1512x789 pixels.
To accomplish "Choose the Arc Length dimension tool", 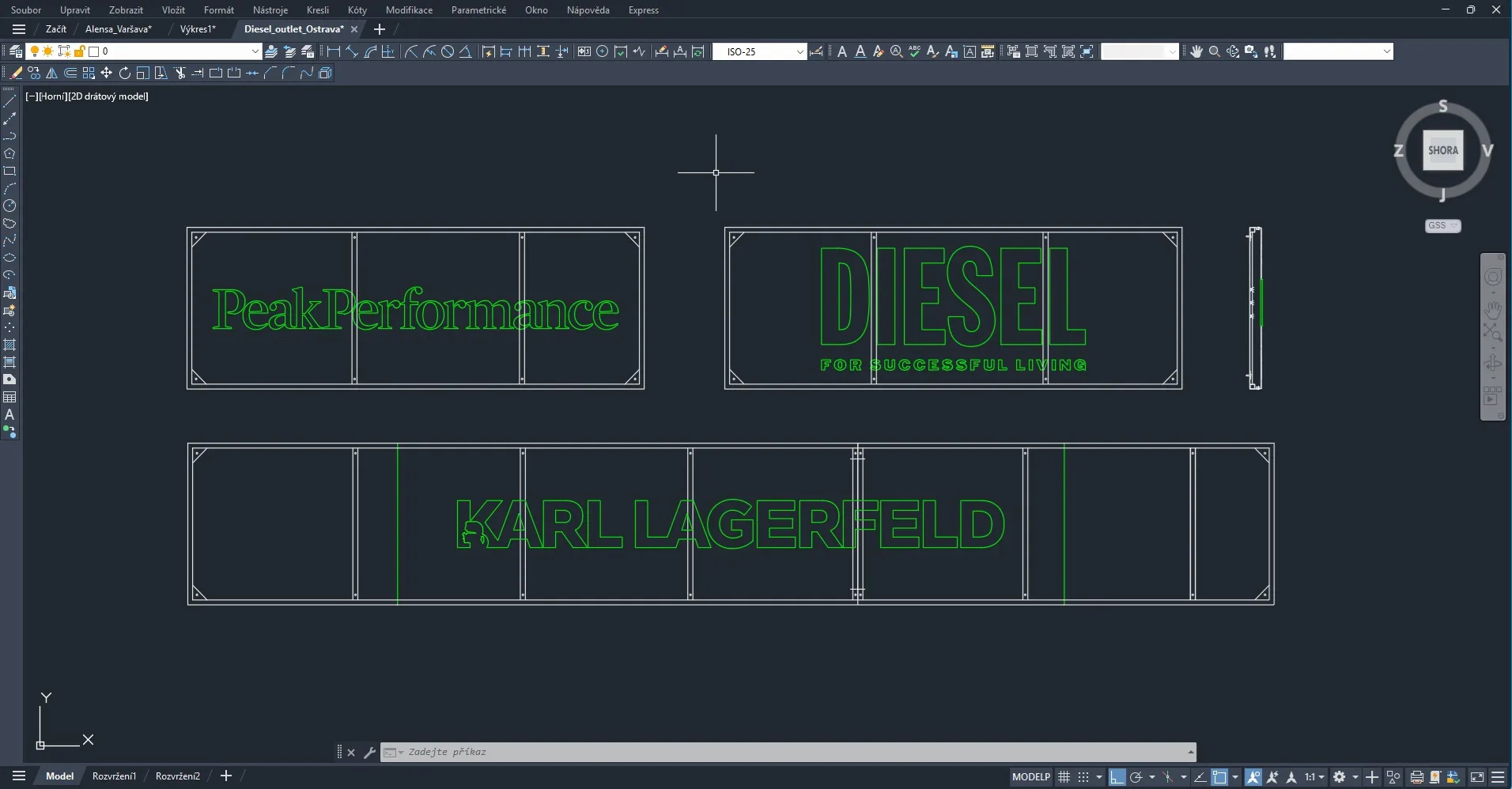I will [370, 51].
